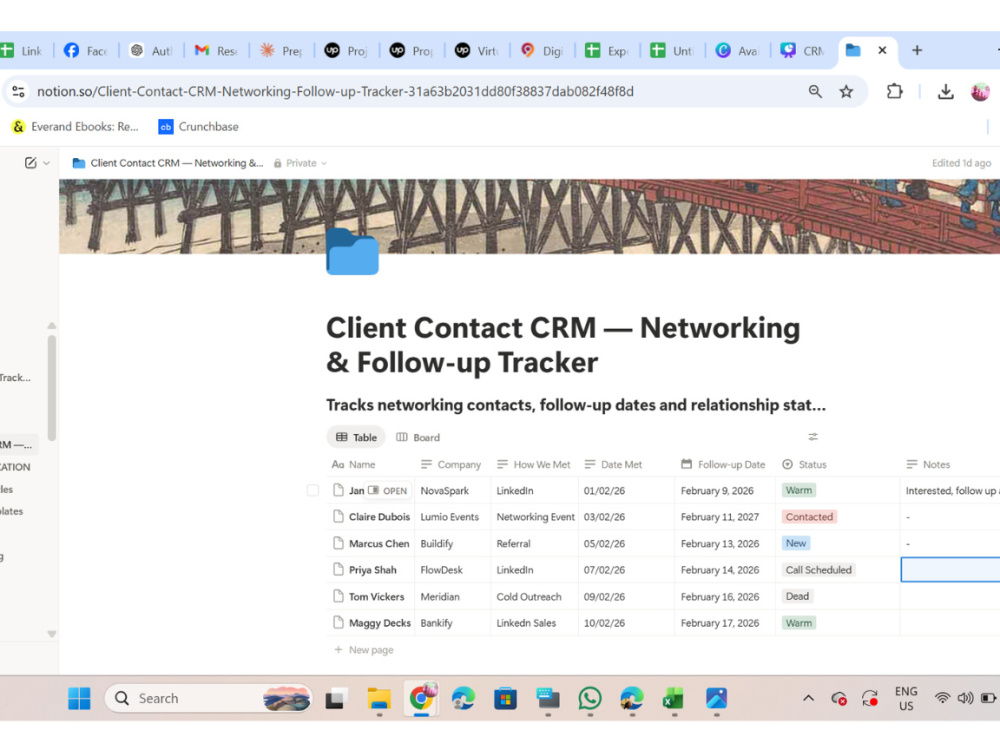Click the Company column header
1000x750 pixels.
pyautogui.click(x=452, y=464)
